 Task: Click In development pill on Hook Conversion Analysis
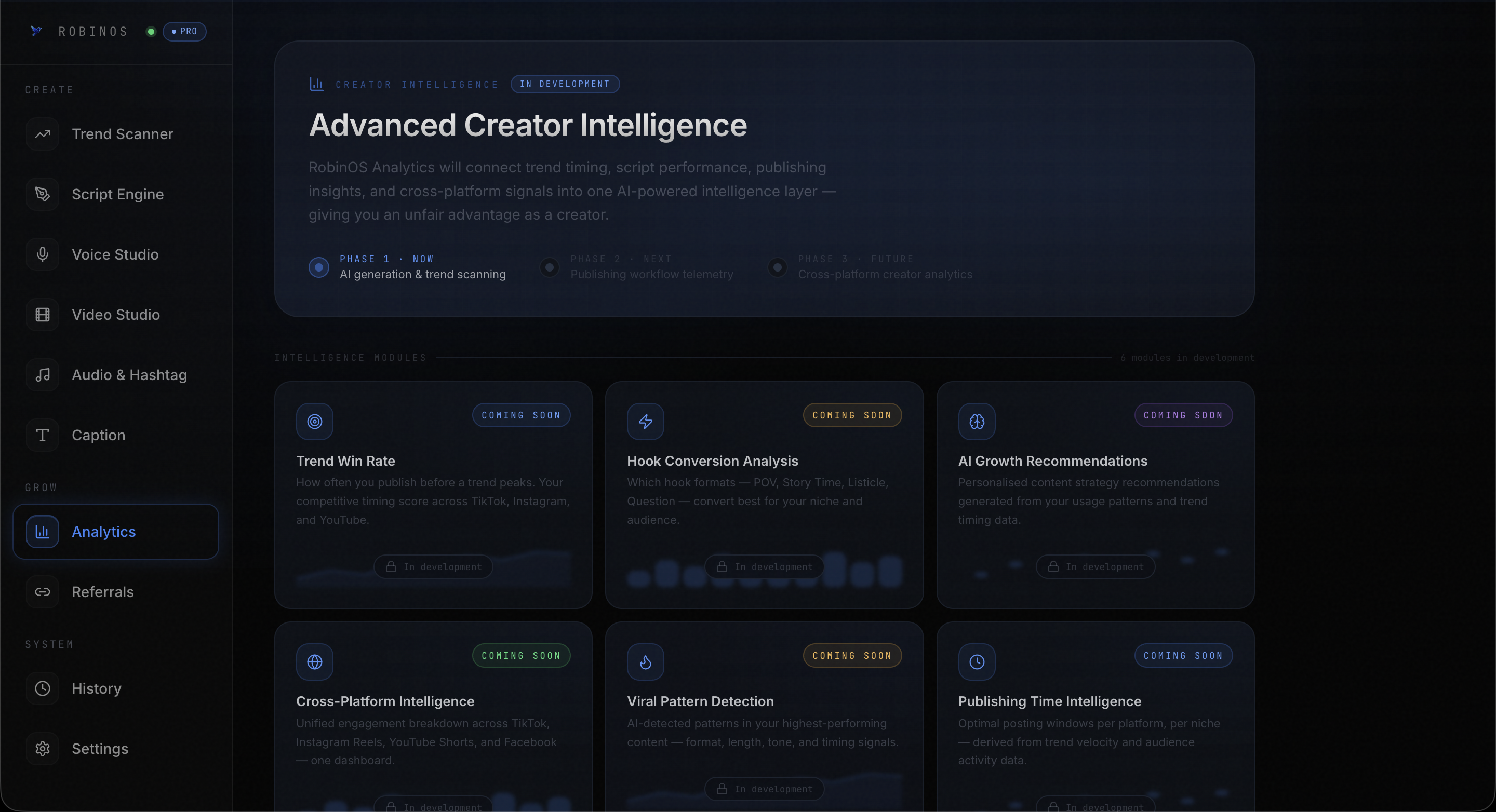(764, 566)
